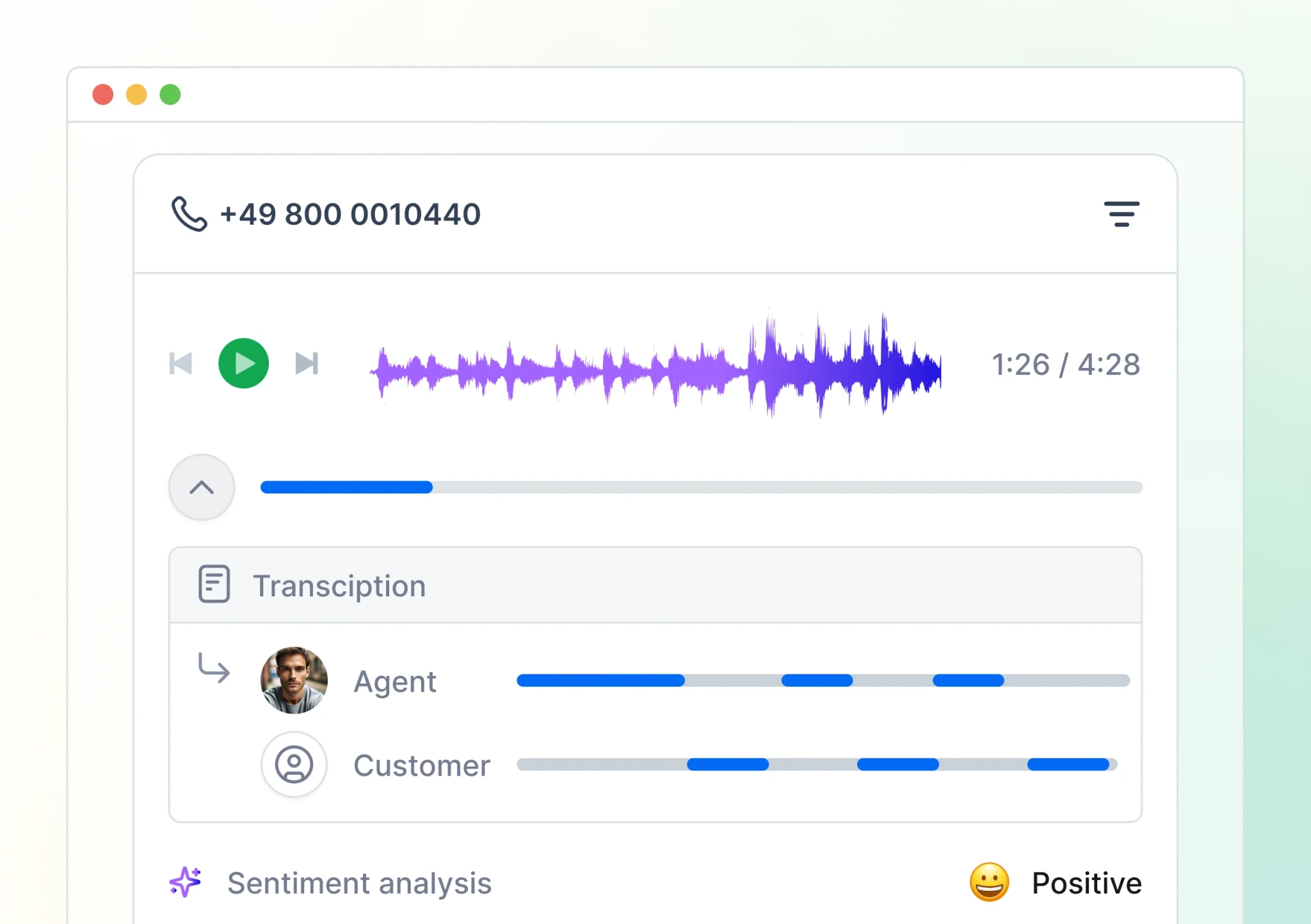Screen dimensions: 1311x924
Task: Skip to next recording
Action: click(307, 363)
